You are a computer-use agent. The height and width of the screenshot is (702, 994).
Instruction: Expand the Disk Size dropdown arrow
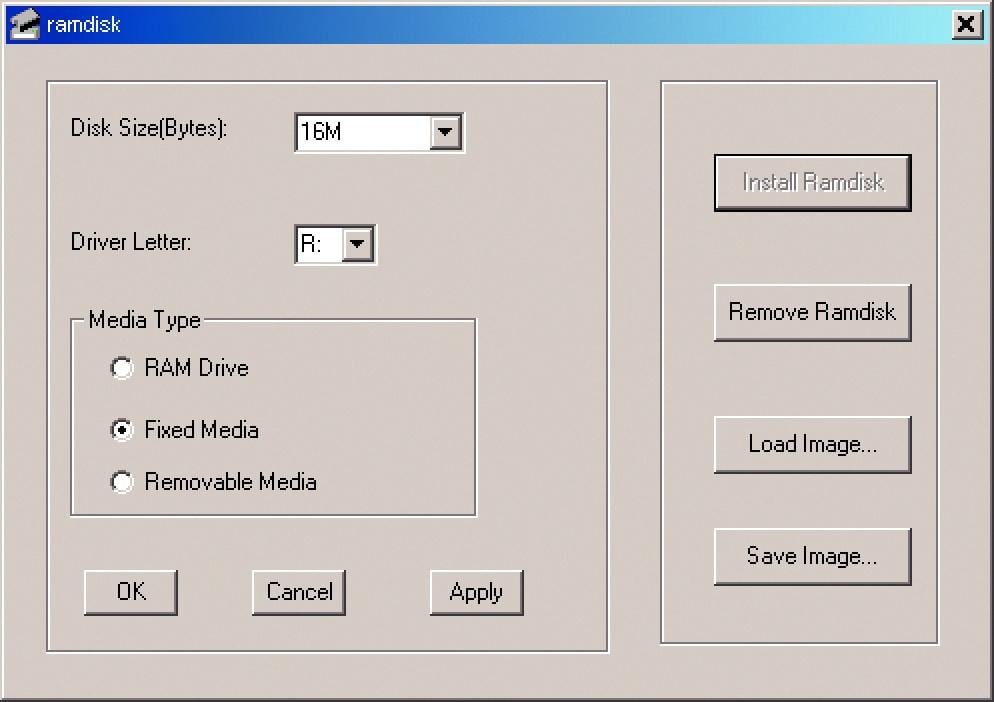(x=445, y=131)
